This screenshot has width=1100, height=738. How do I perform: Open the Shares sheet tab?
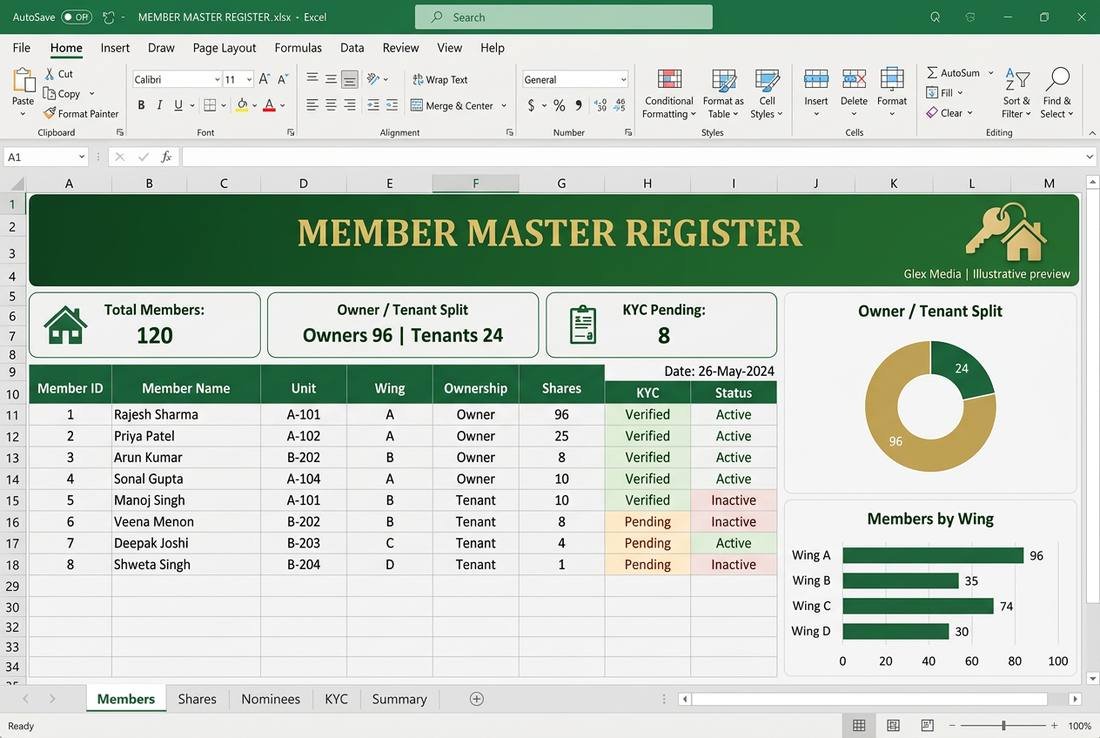click(197, 699)
